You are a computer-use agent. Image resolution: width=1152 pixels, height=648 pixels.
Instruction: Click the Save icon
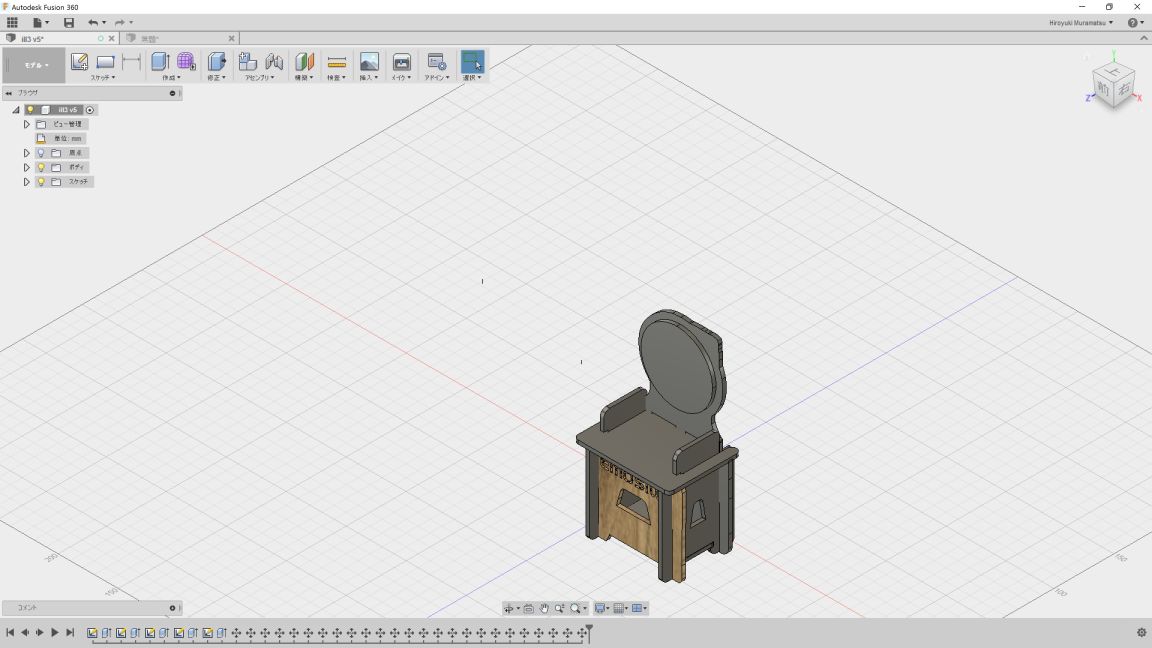pyautogui.click(x=69, y=23)
